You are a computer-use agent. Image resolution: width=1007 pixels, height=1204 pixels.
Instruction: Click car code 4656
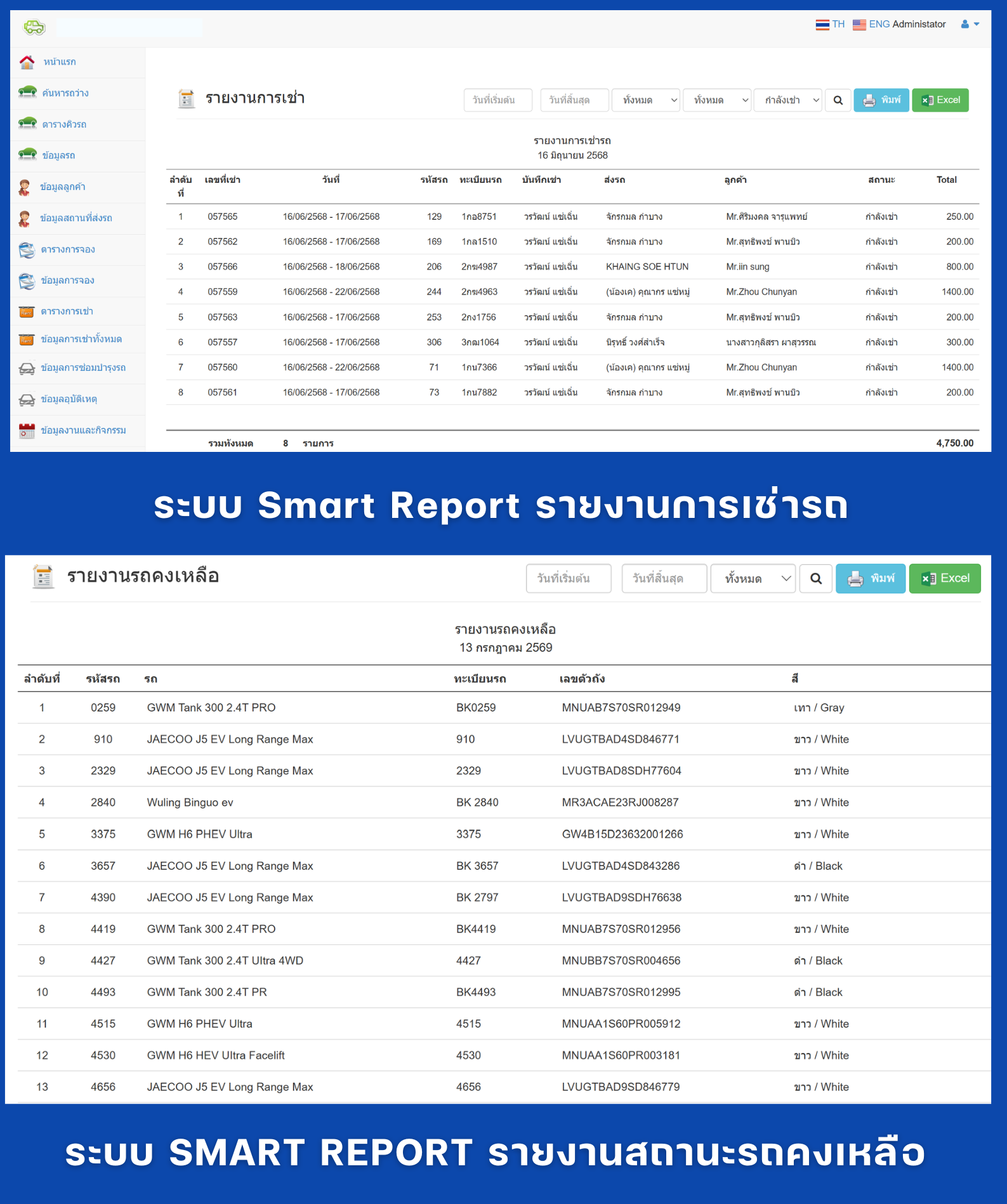pyautogui.click(x=103, y=1087)
